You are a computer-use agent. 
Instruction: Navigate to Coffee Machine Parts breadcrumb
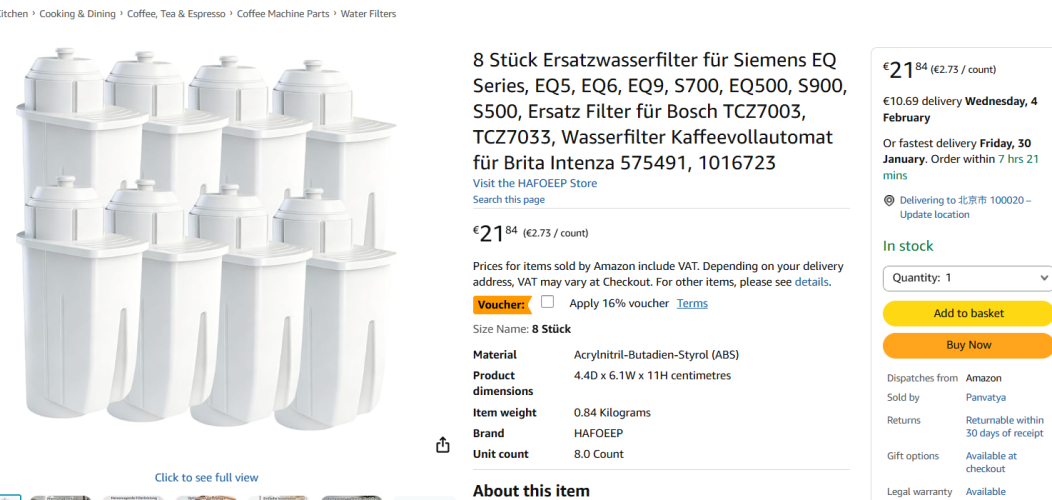(283, 14)
